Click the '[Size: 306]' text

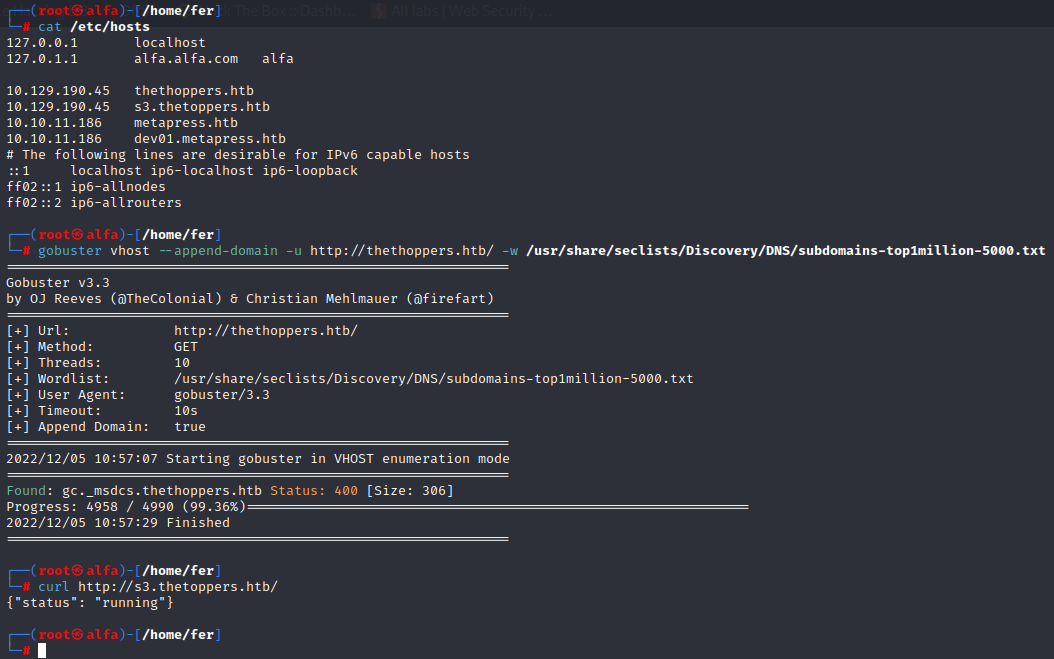point(410,491)
